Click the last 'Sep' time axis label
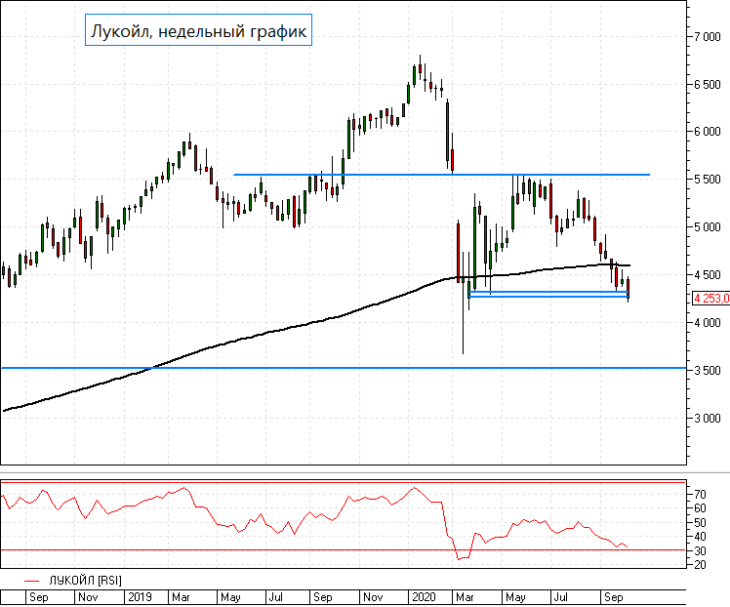The image size is (730, 607). (x=613, y=597)
